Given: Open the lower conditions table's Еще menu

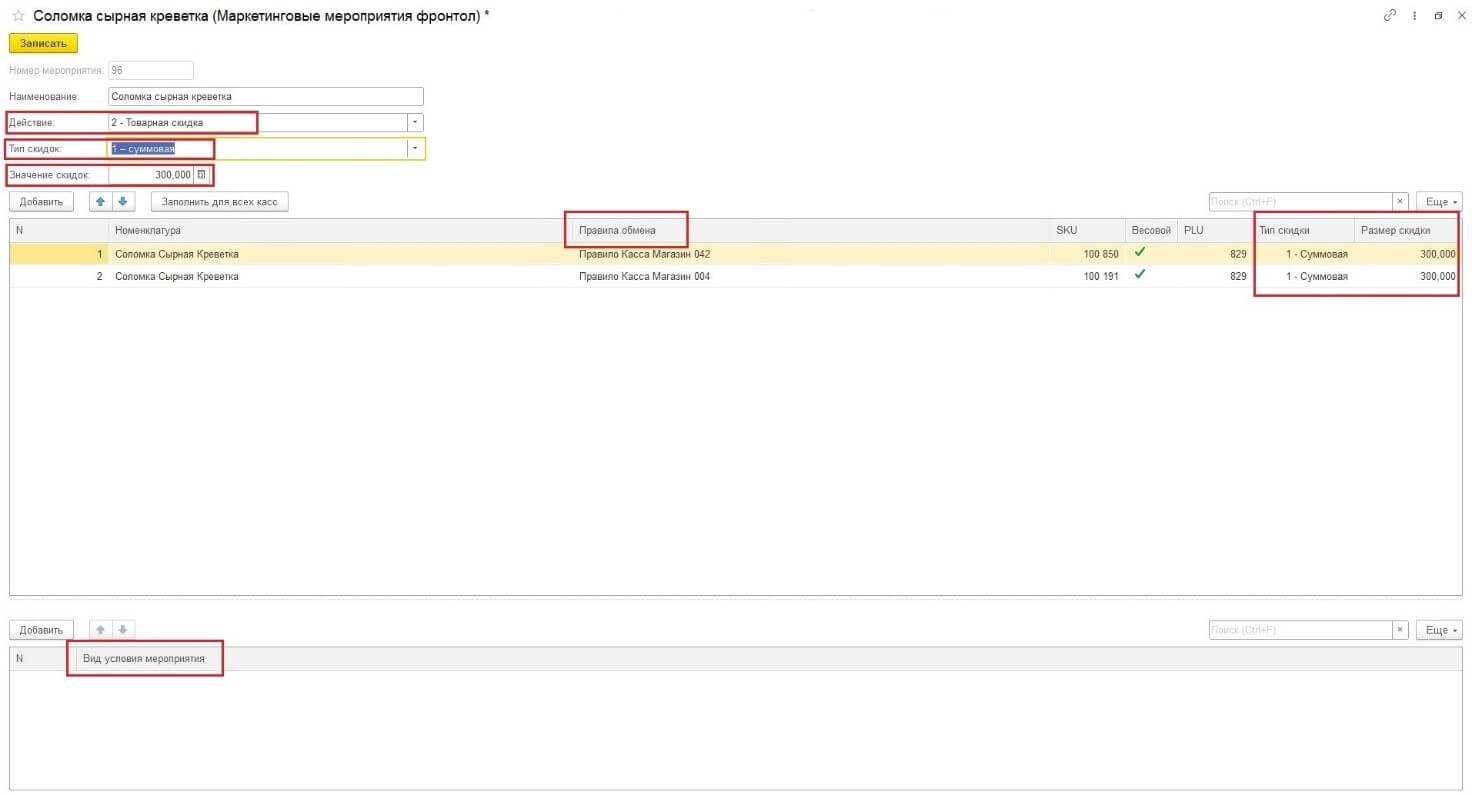Looking at the screenshot, I should (x=1439, y=630).
